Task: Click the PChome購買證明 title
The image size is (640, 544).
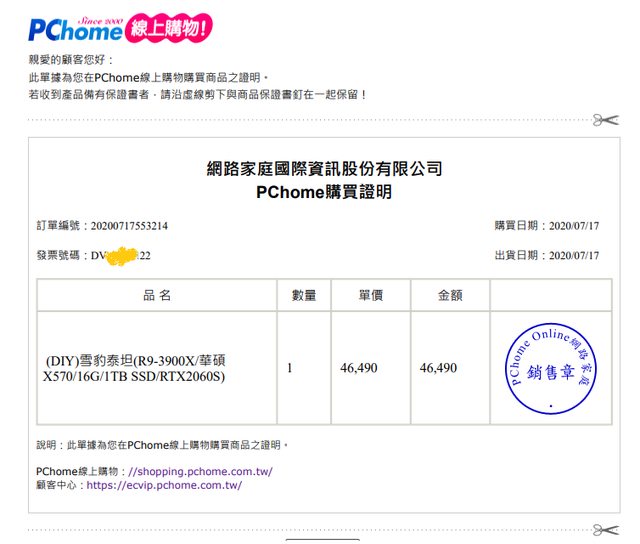Action: point(324,192)
